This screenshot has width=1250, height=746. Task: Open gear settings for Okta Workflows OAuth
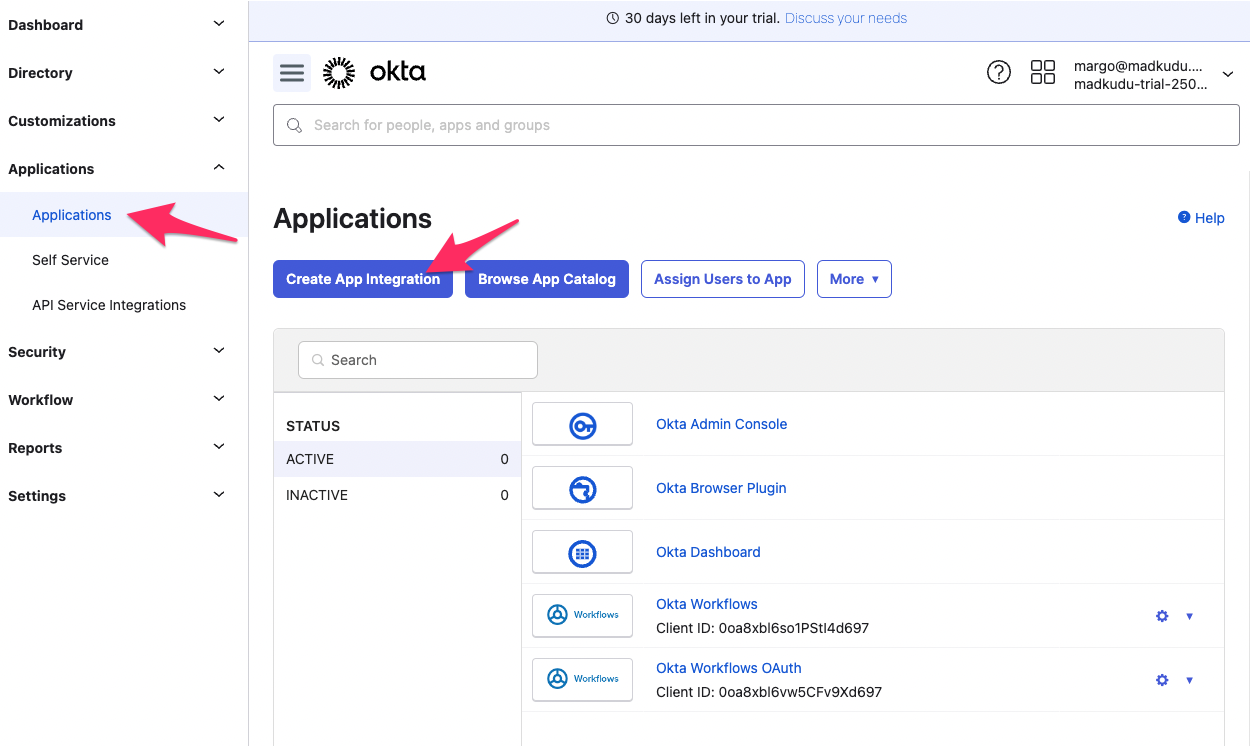point(1162,680)
